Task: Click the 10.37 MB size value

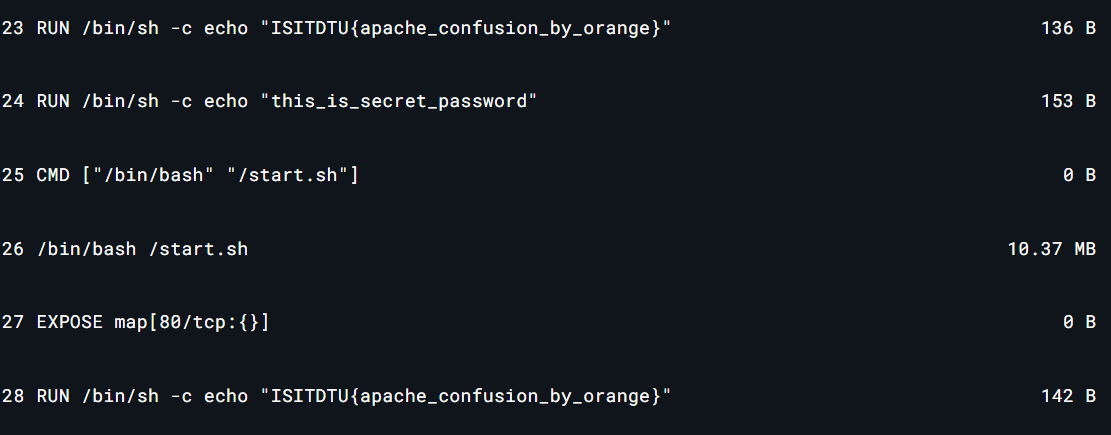Action: (x=1051, y=248)
